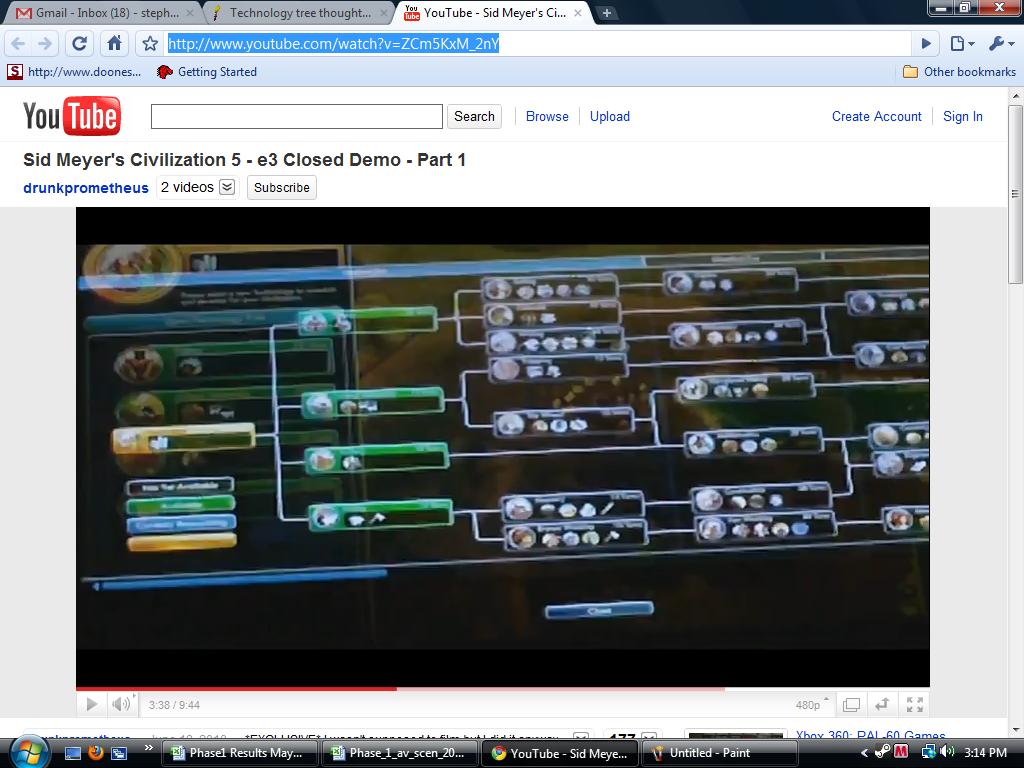This screenshot has height=768, width=1024.
Task: Open the Upload link
Action: tap(610, 116)
